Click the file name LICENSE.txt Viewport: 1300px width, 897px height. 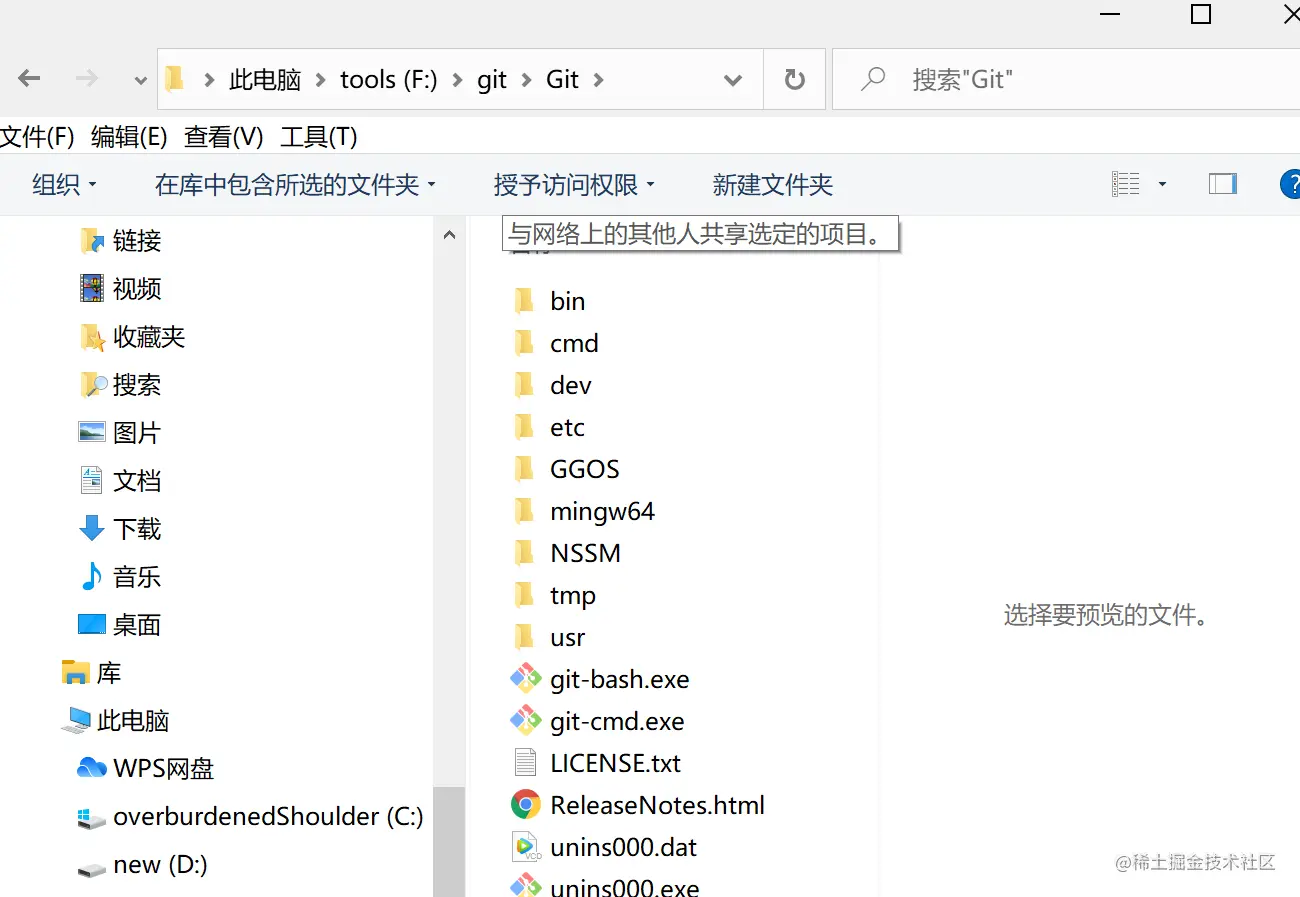coord(615,763)
